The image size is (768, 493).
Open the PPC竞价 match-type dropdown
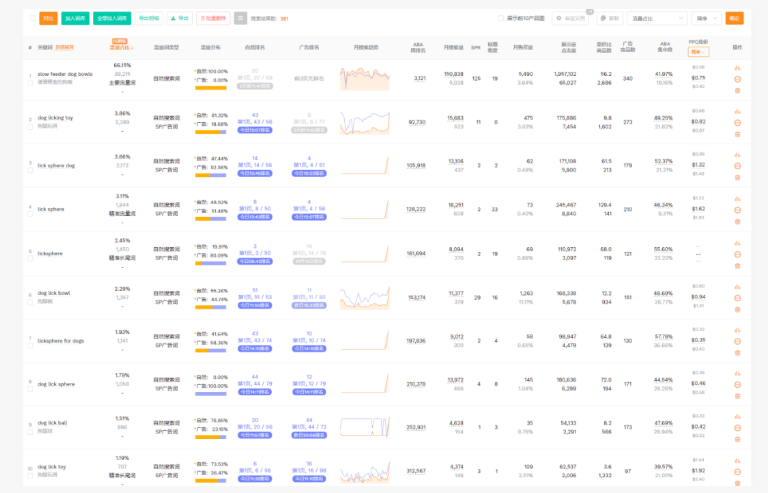698,52
